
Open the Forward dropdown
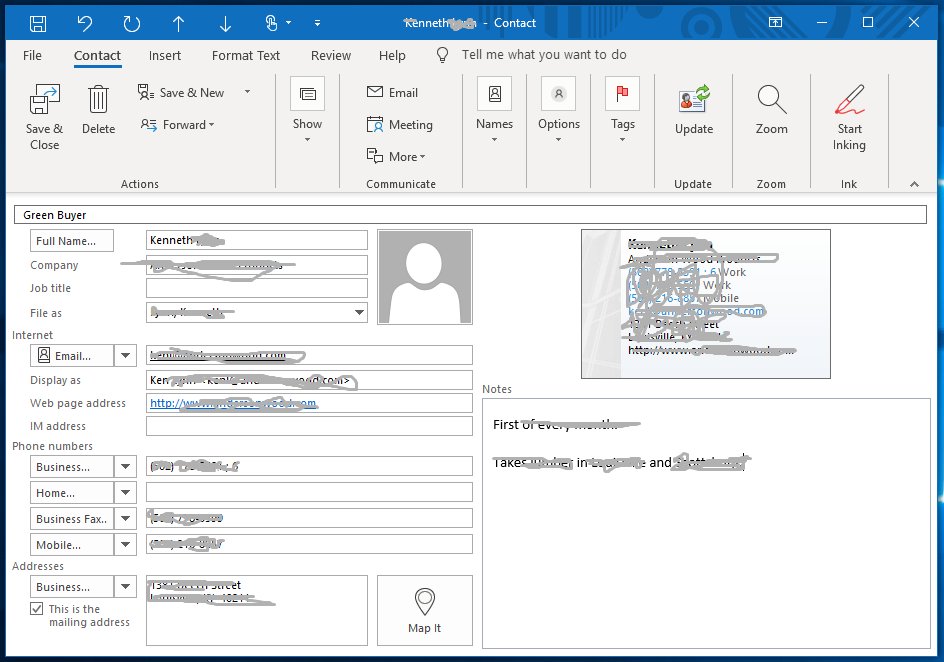point(178,125)
